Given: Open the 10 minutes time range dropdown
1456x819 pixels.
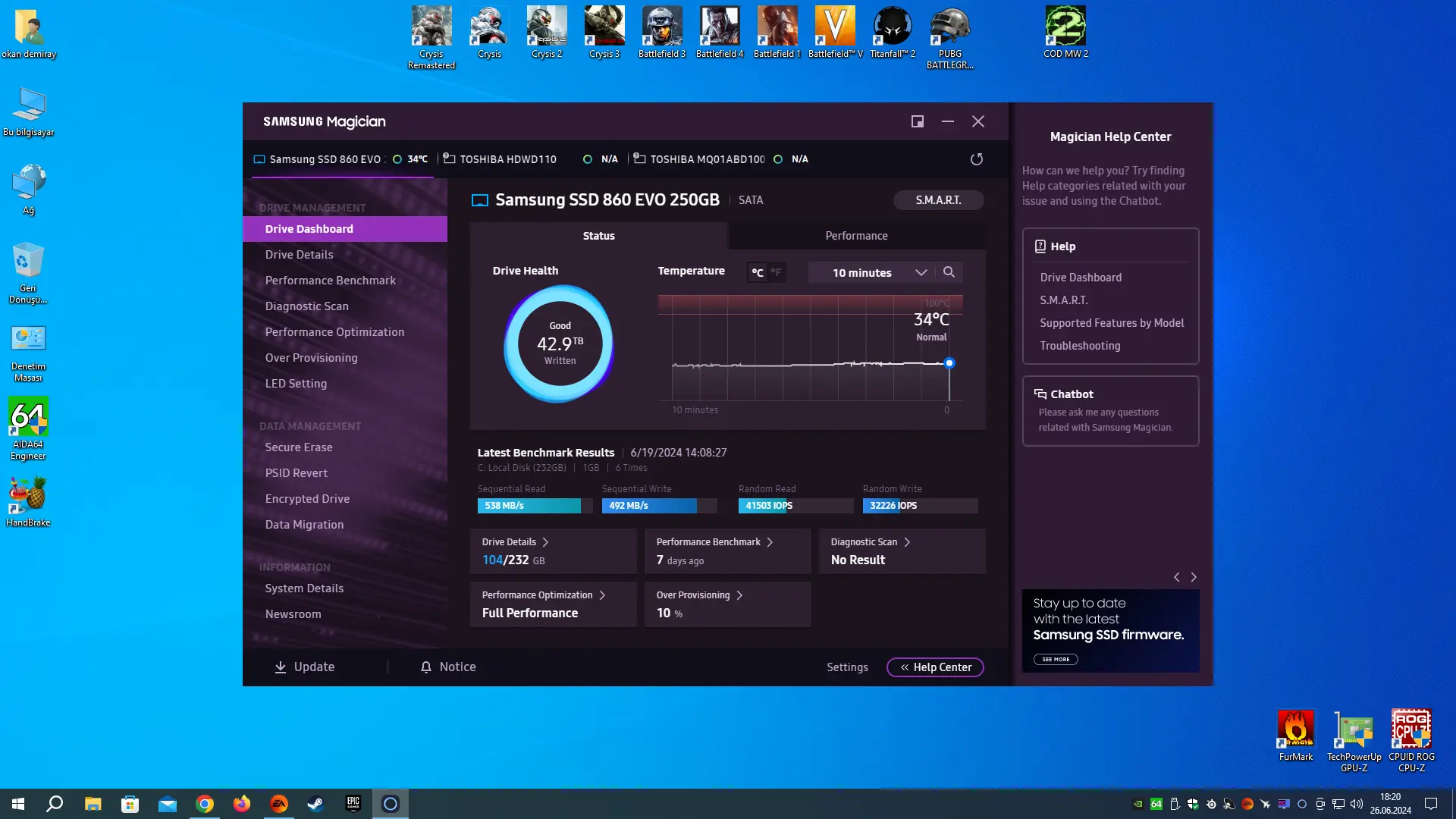Looking at the screenshot, I should click(872, 272).
